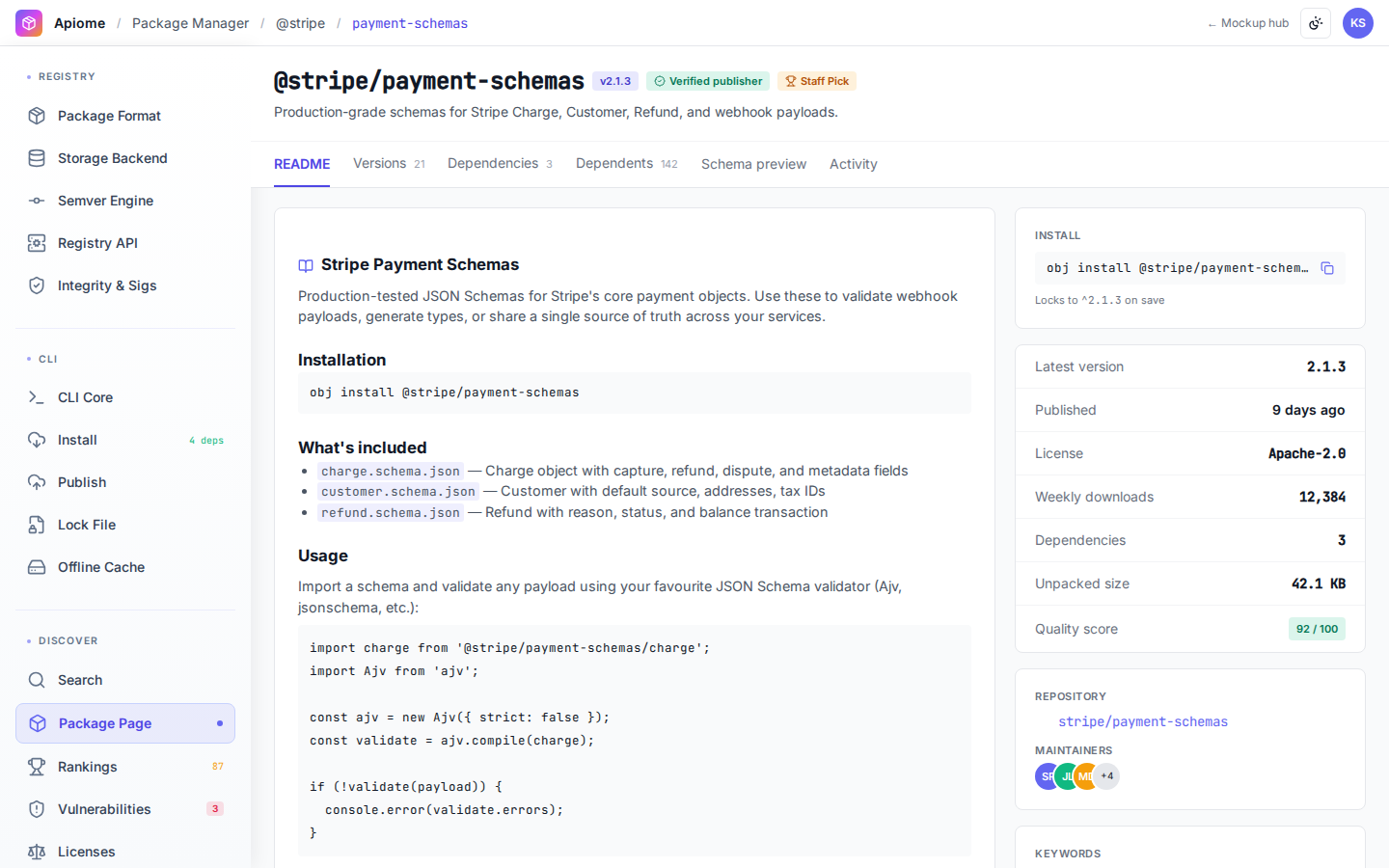Screen dimensions: 1389x868
Task: Go to Package Manager breadcrumb
Action: [x=190, y=23]
